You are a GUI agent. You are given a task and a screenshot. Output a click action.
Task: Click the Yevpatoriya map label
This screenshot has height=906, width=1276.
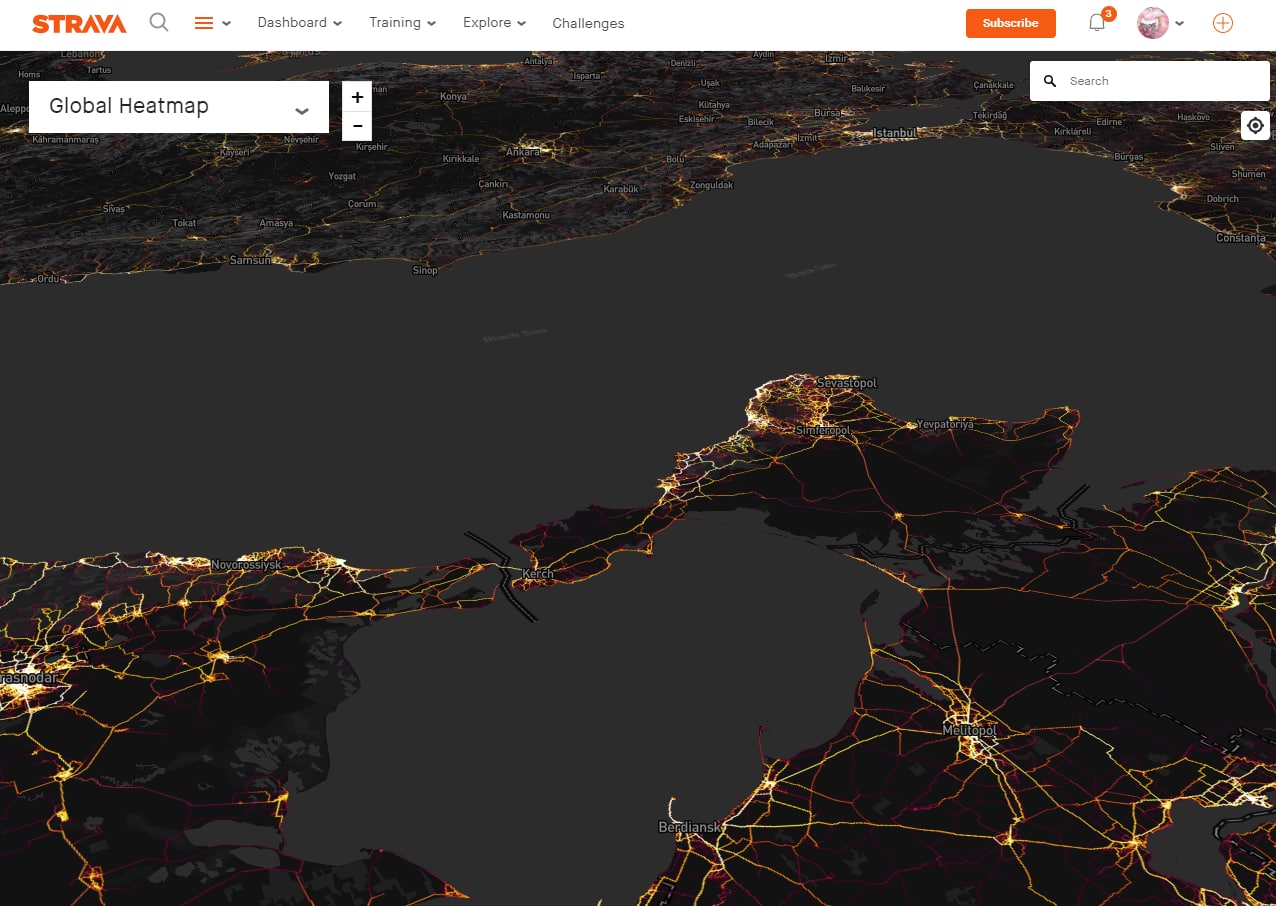945,424
